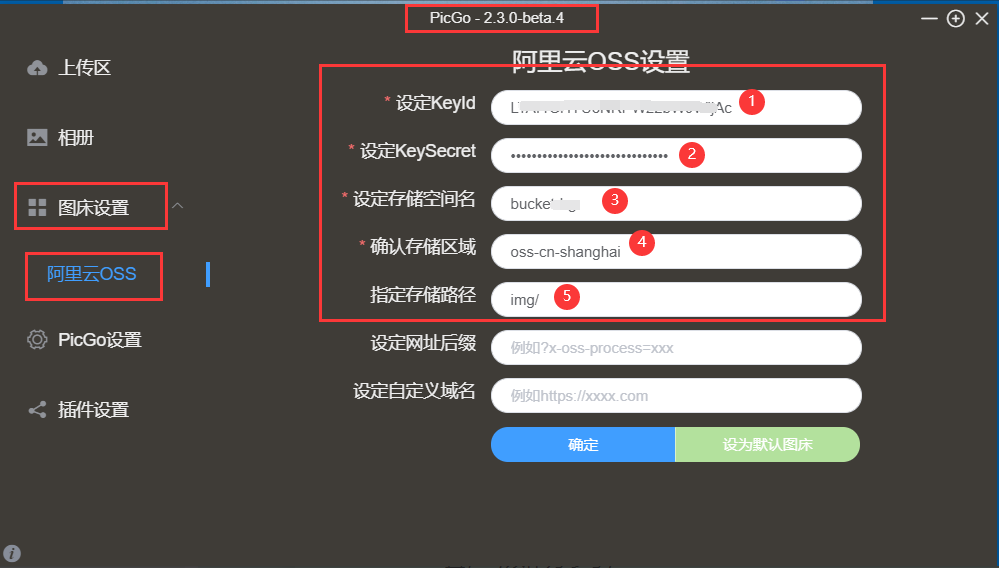This screenshot has width=999, height=568.
Task: Select 阿里云OSS in the sidebar
Action: [91, 274]
